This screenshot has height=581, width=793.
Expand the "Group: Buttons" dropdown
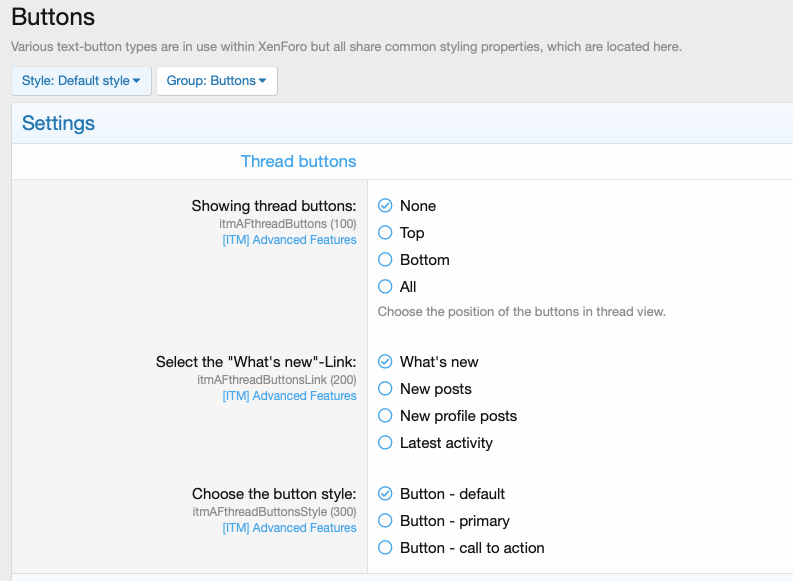(x=216, y=81)
